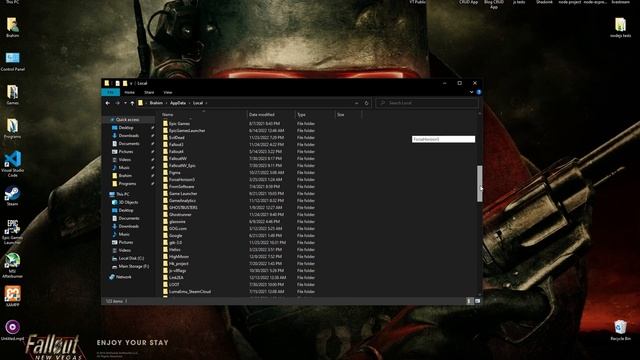Open Main Storage (F:) drive in sidebar
This screenshot has width=640, height=360.
pyautogui.click(x=130, y=267)
